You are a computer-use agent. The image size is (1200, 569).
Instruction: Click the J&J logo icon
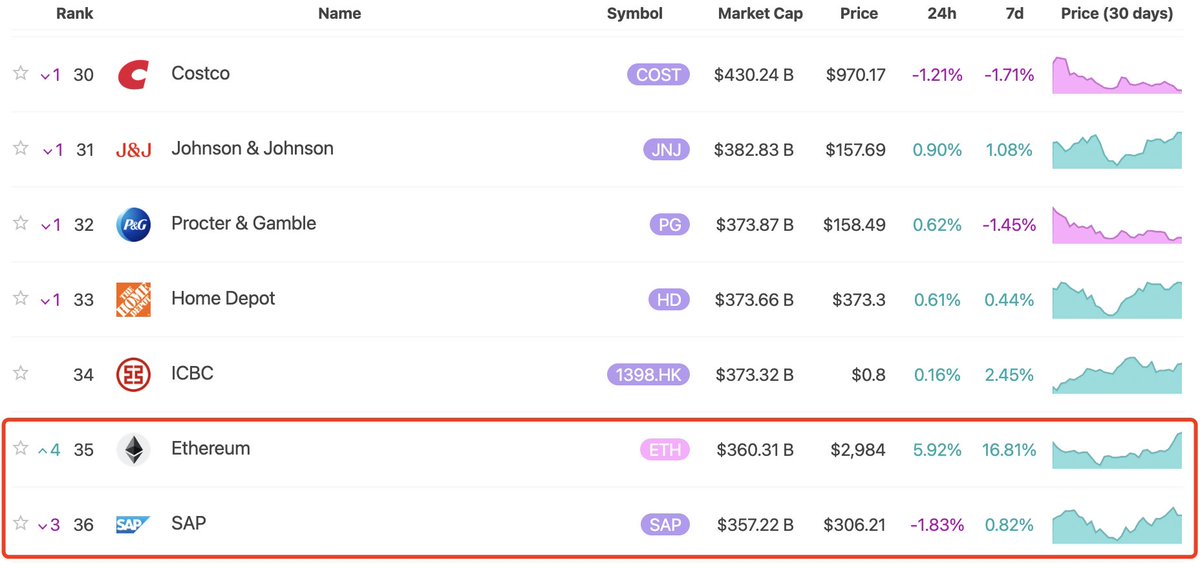[133, 150]
